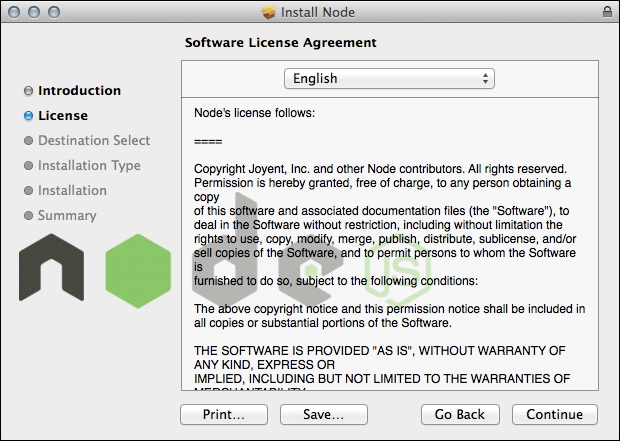Image resolution: width=620 pixels, height=441 pixels.
Task: Click the green hexagon Node logo
Action: pyautogui.click(x=138, y=271)
